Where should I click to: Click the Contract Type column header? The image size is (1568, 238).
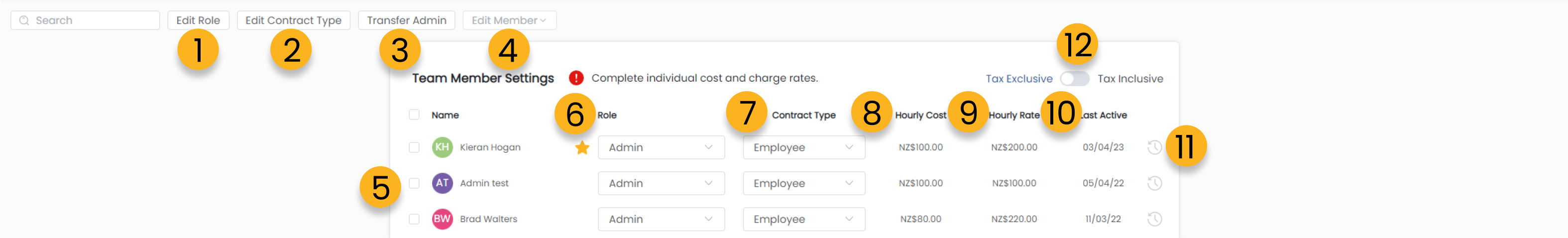(803, 115)
